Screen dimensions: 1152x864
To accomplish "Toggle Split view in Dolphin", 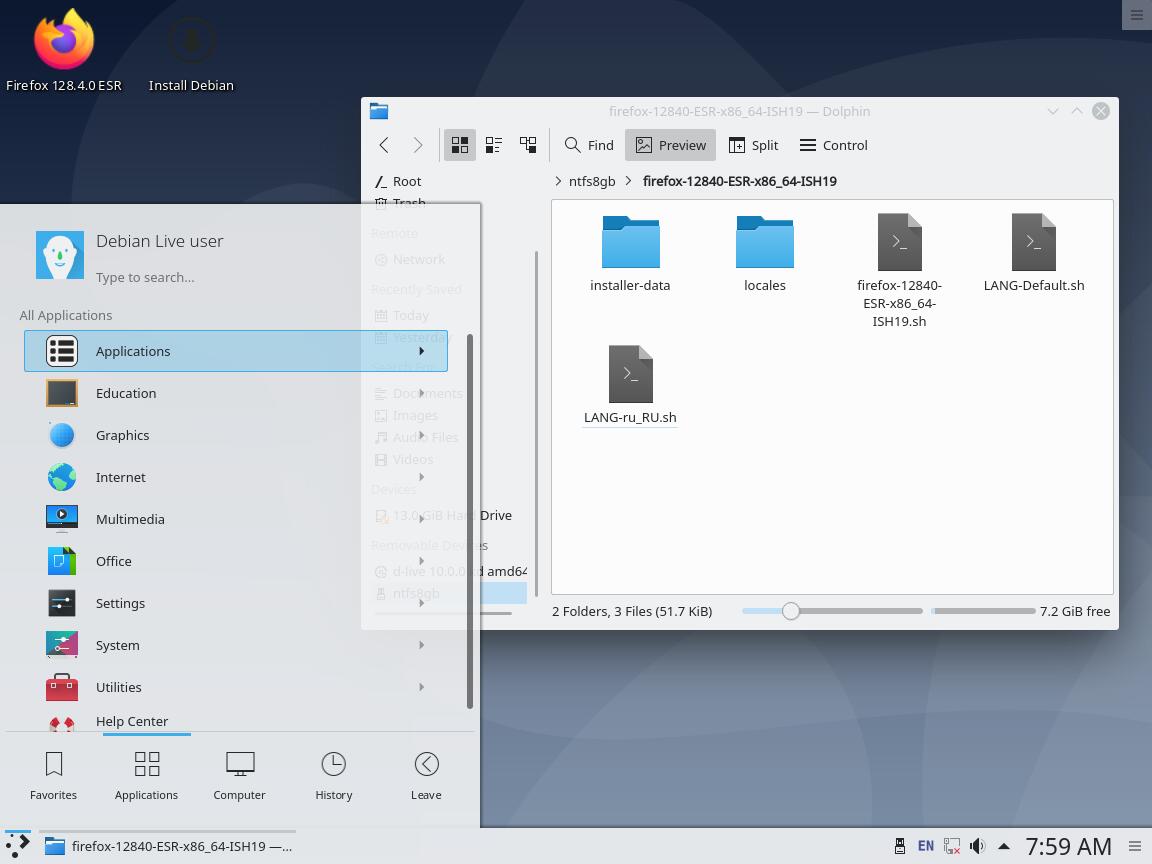I will point(754,145).
